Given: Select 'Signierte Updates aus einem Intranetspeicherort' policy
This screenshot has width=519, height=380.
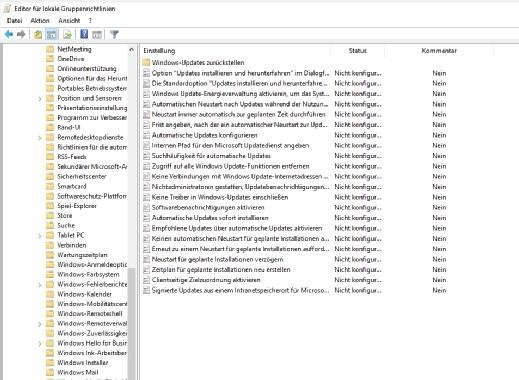Looking at the screenshot, I should [240, 290].
